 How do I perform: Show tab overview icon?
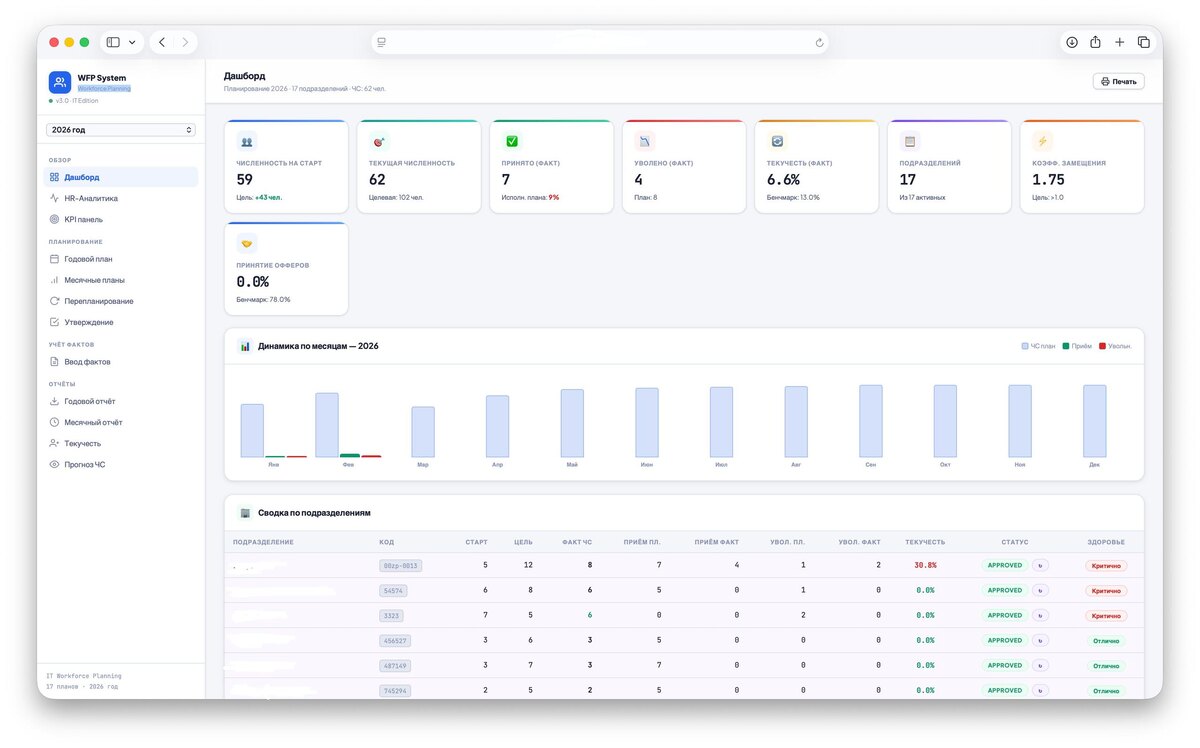(1144, 42)
